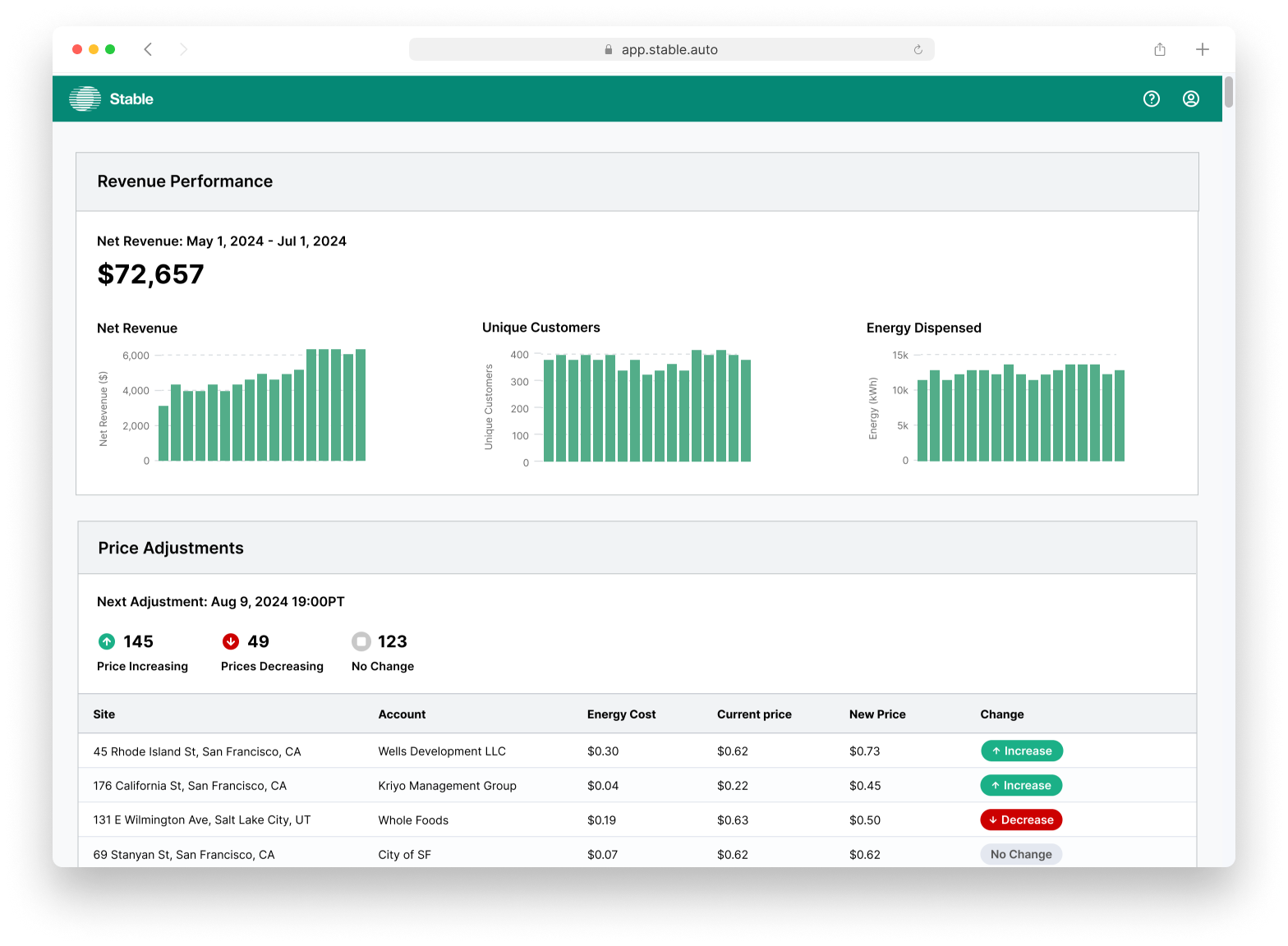Click the browser share icon
This screenshot has height=946, width=1288.
(x=1160, y=49)
